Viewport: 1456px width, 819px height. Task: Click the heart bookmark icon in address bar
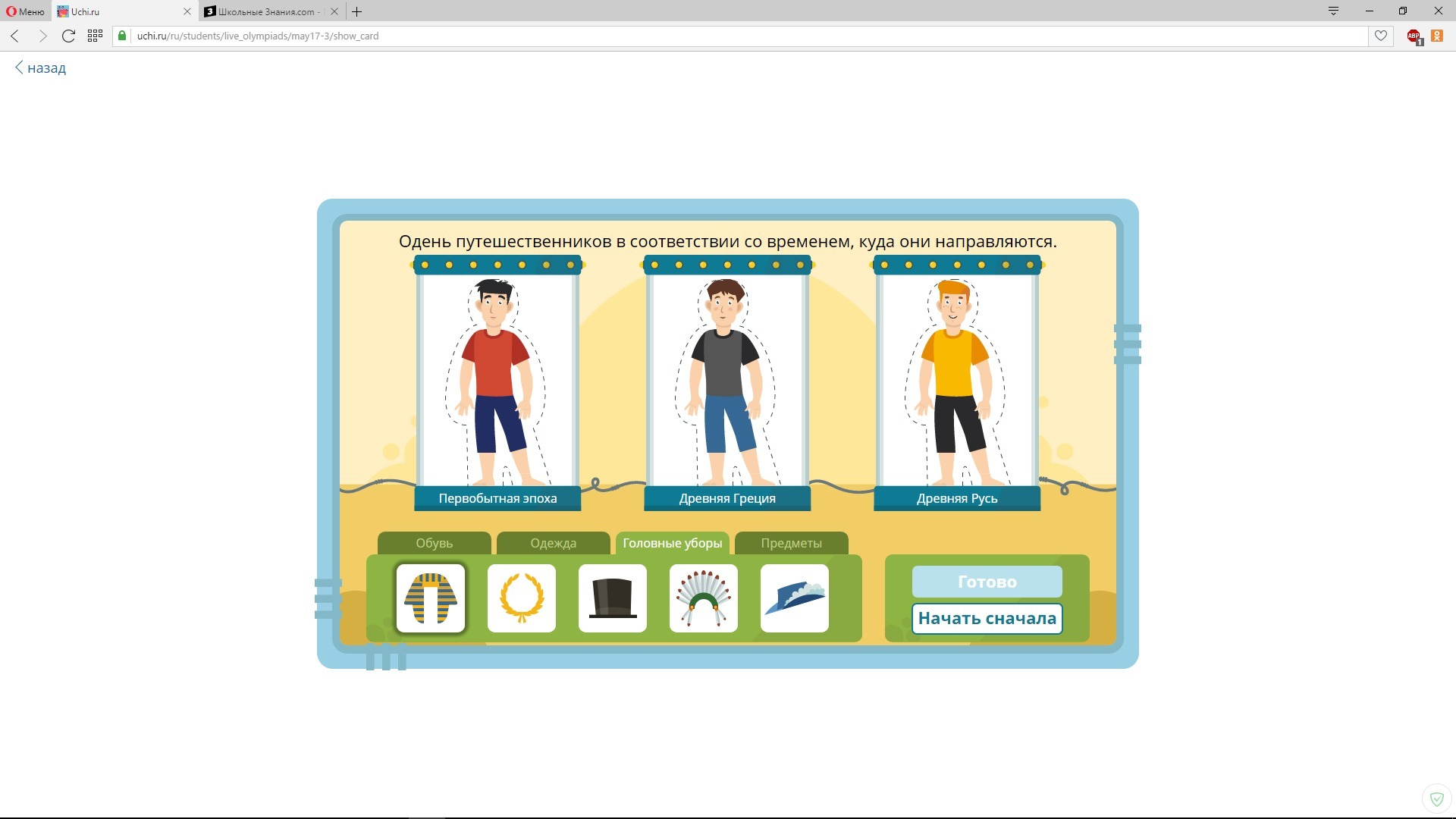point(1380,36)
